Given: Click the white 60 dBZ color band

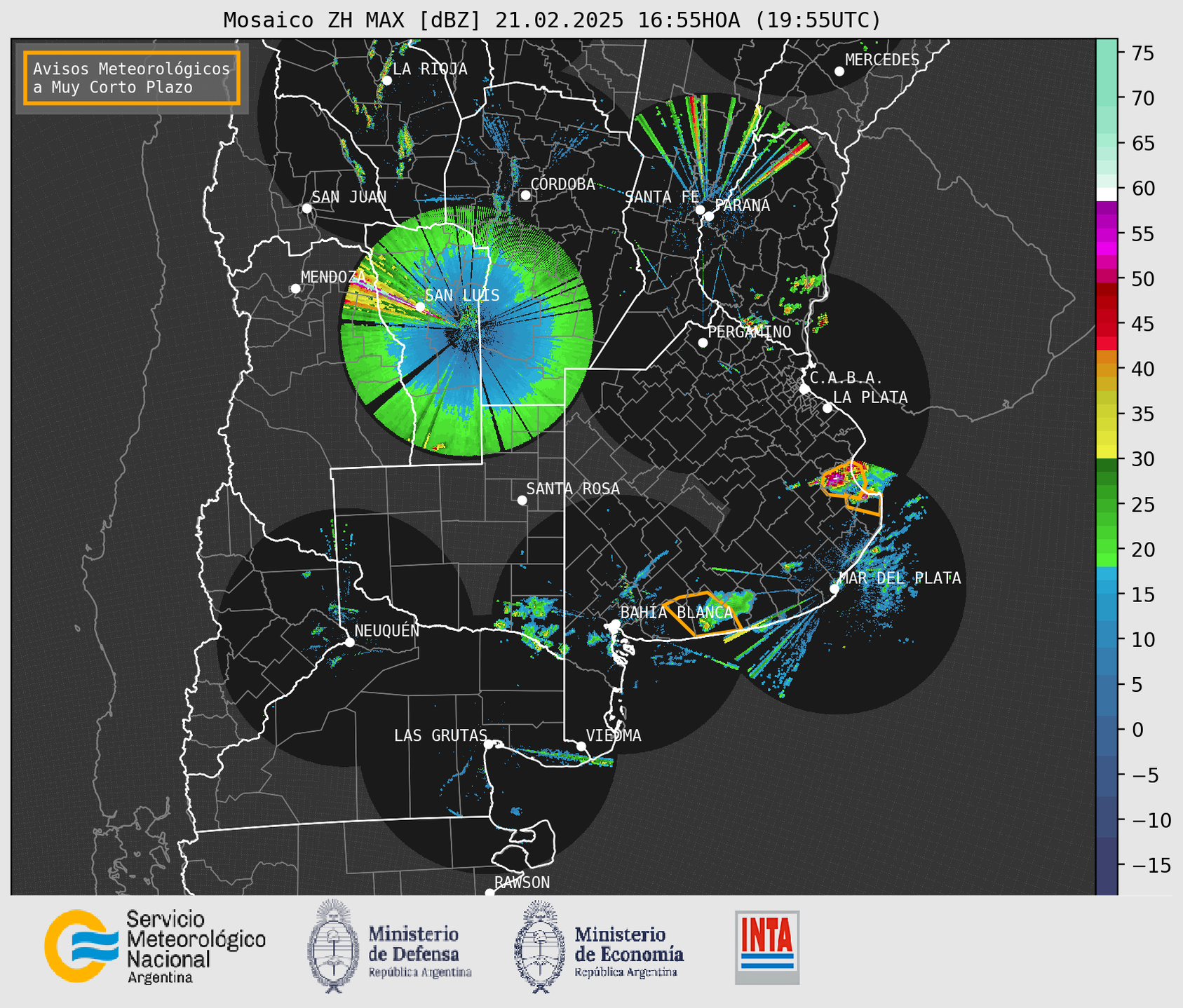Looking at the screenshot, I should tap(1106, 193).
